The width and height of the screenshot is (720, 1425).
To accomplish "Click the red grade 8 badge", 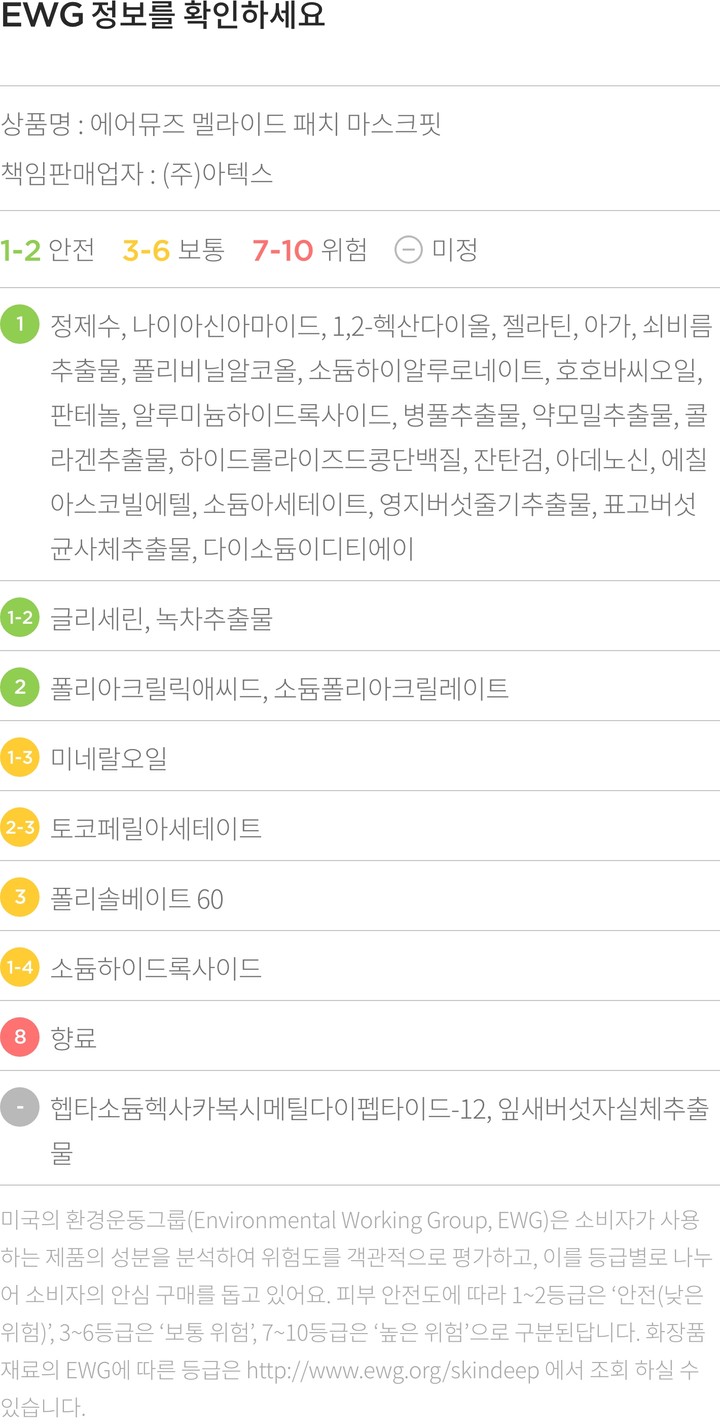I will [19, 1038].
